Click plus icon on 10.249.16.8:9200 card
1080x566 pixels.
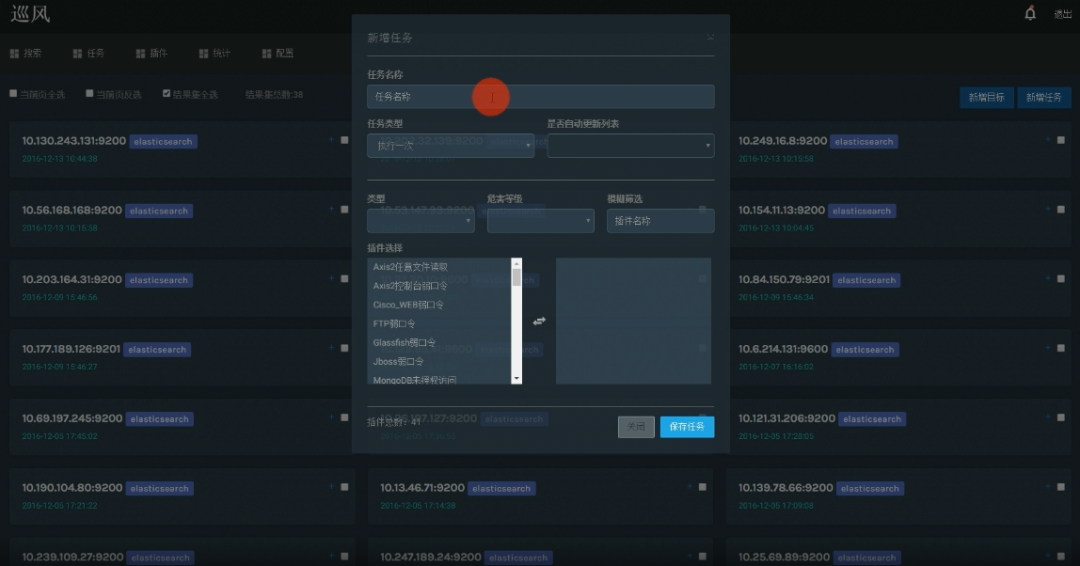point(1048,140)
